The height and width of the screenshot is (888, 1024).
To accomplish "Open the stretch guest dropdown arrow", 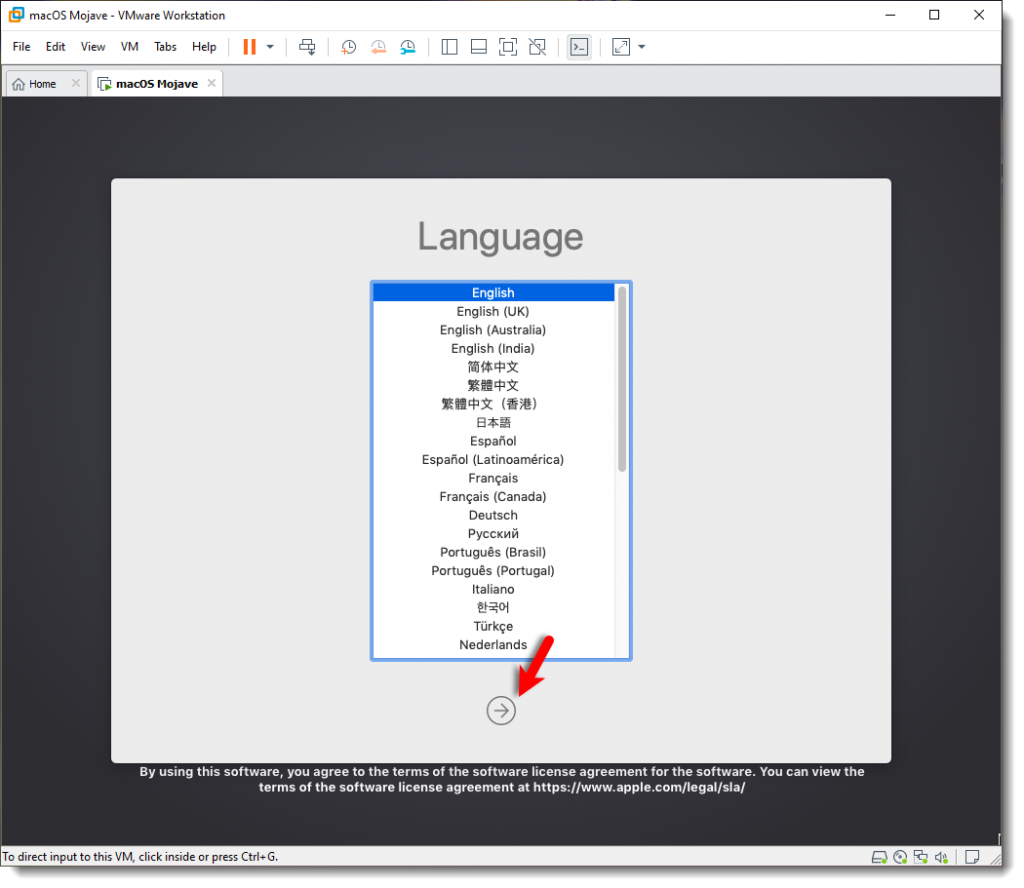I will 641,47.
